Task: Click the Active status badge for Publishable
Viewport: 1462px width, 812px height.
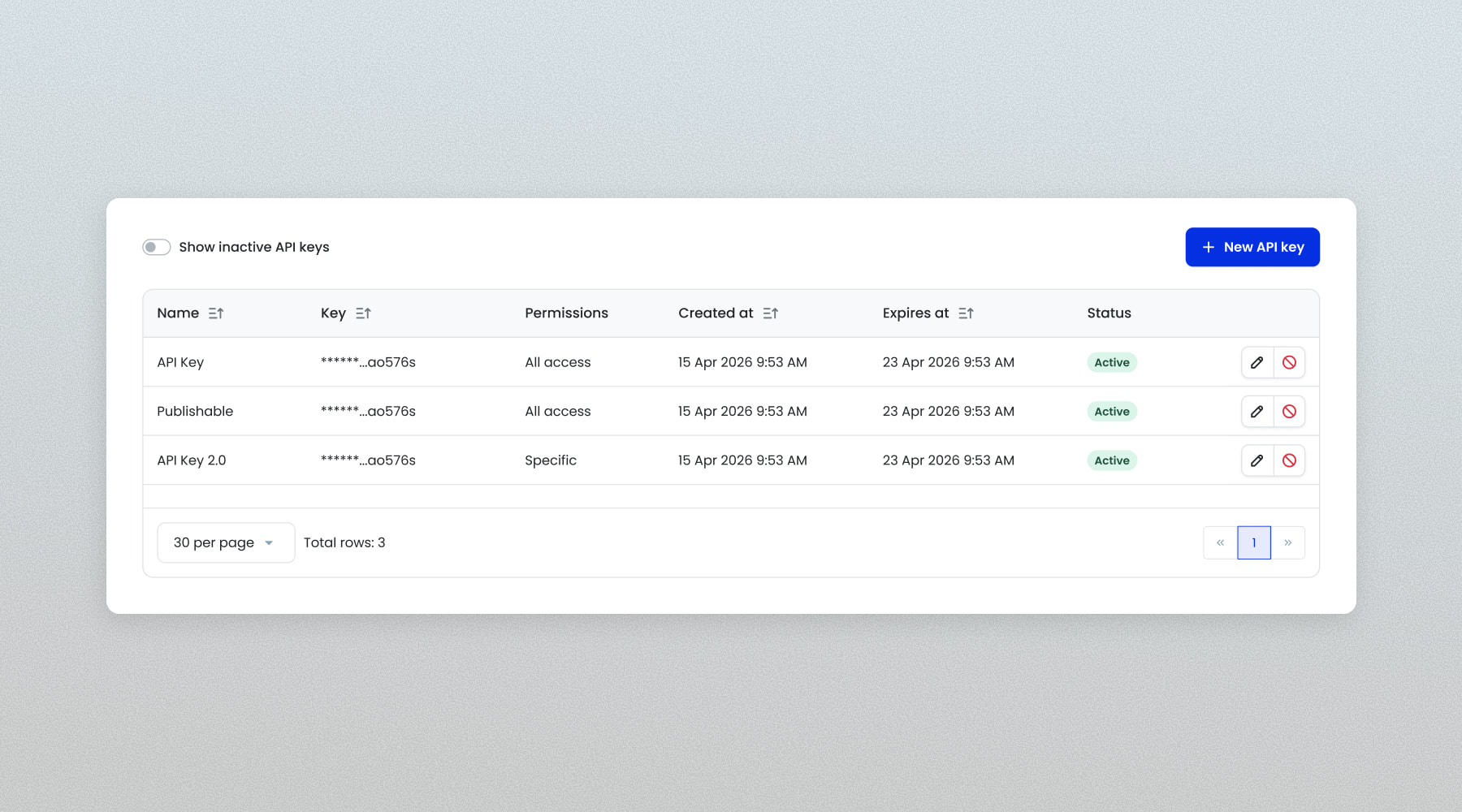Action: pos(1111,412)
